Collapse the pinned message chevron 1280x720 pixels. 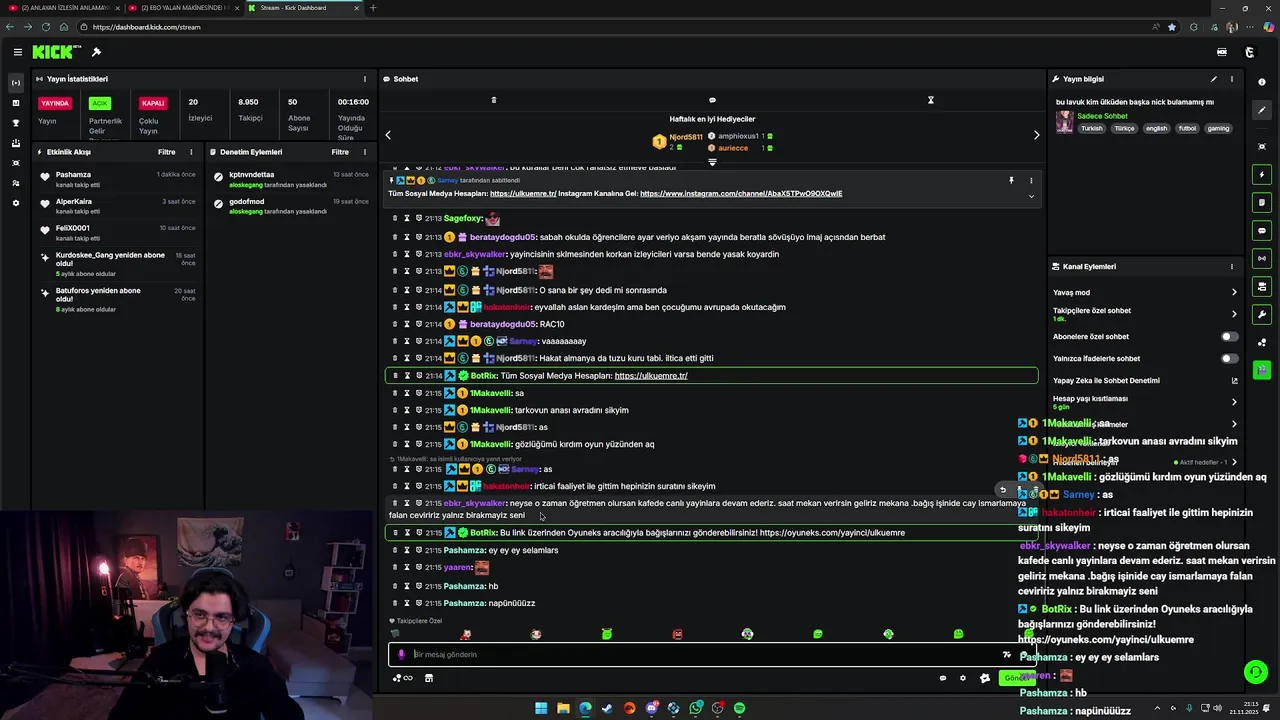(1031, 196)
